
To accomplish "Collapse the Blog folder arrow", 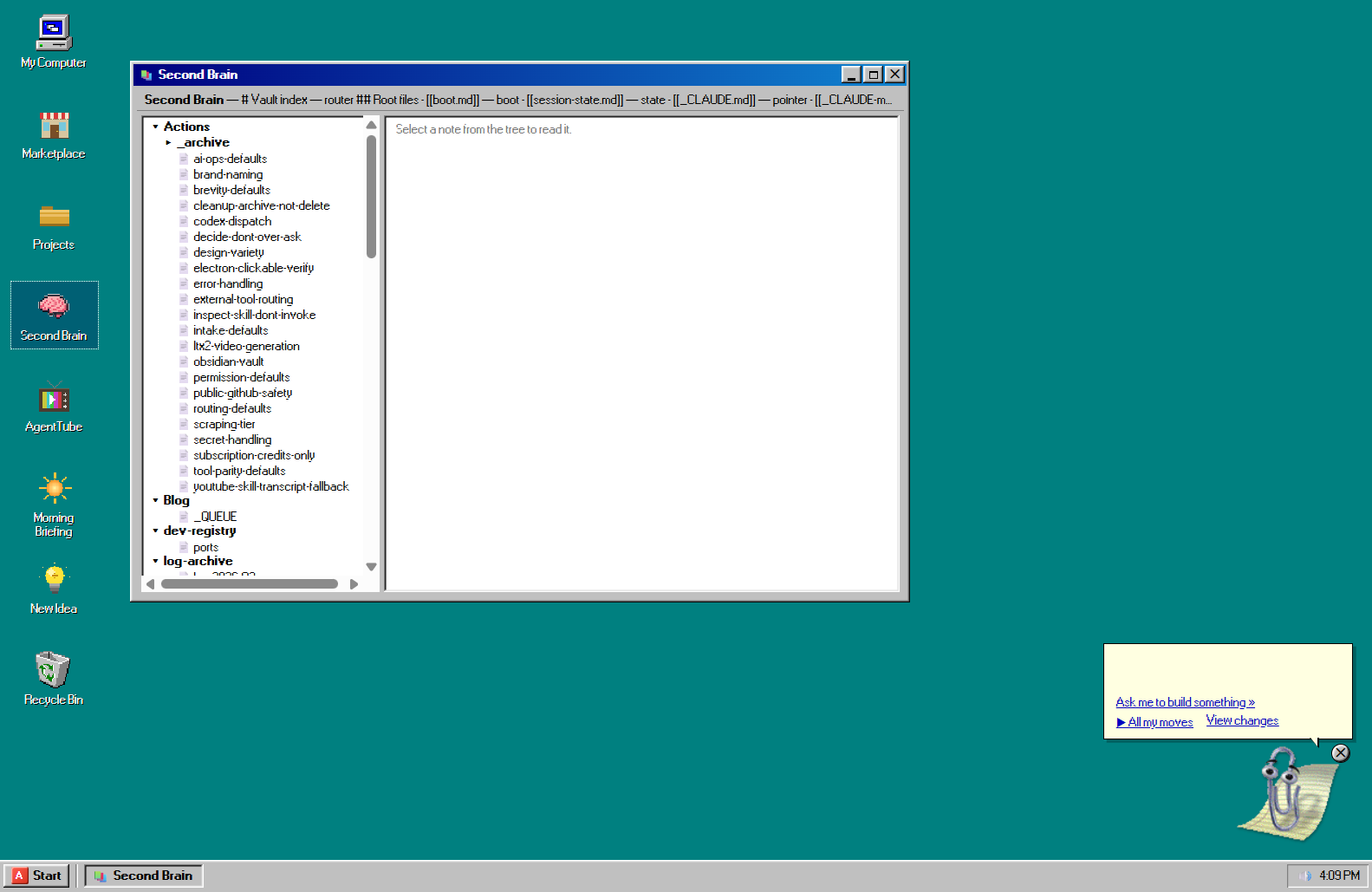I will 155,500.
